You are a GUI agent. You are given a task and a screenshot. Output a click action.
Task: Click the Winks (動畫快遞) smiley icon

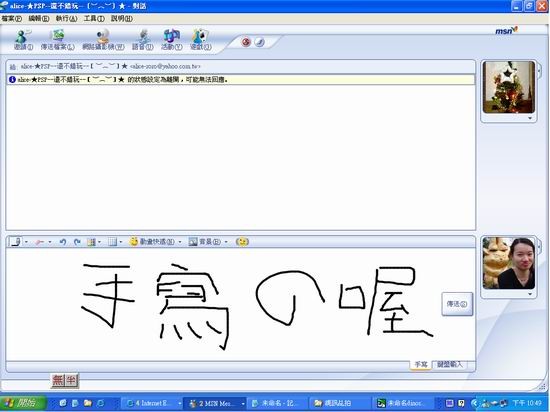133,242
